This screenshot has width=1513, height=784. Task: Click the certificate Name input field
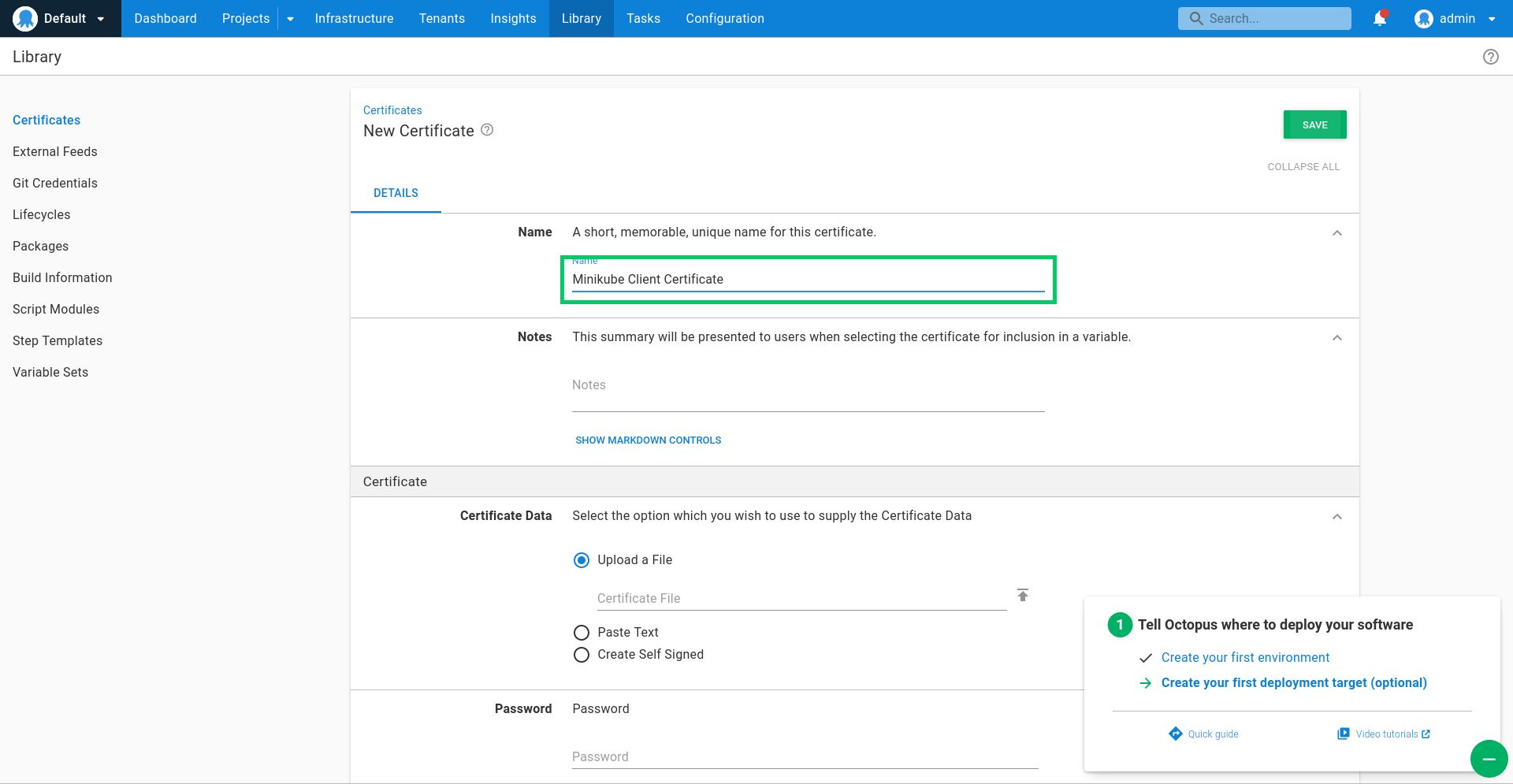click(808, 280)
